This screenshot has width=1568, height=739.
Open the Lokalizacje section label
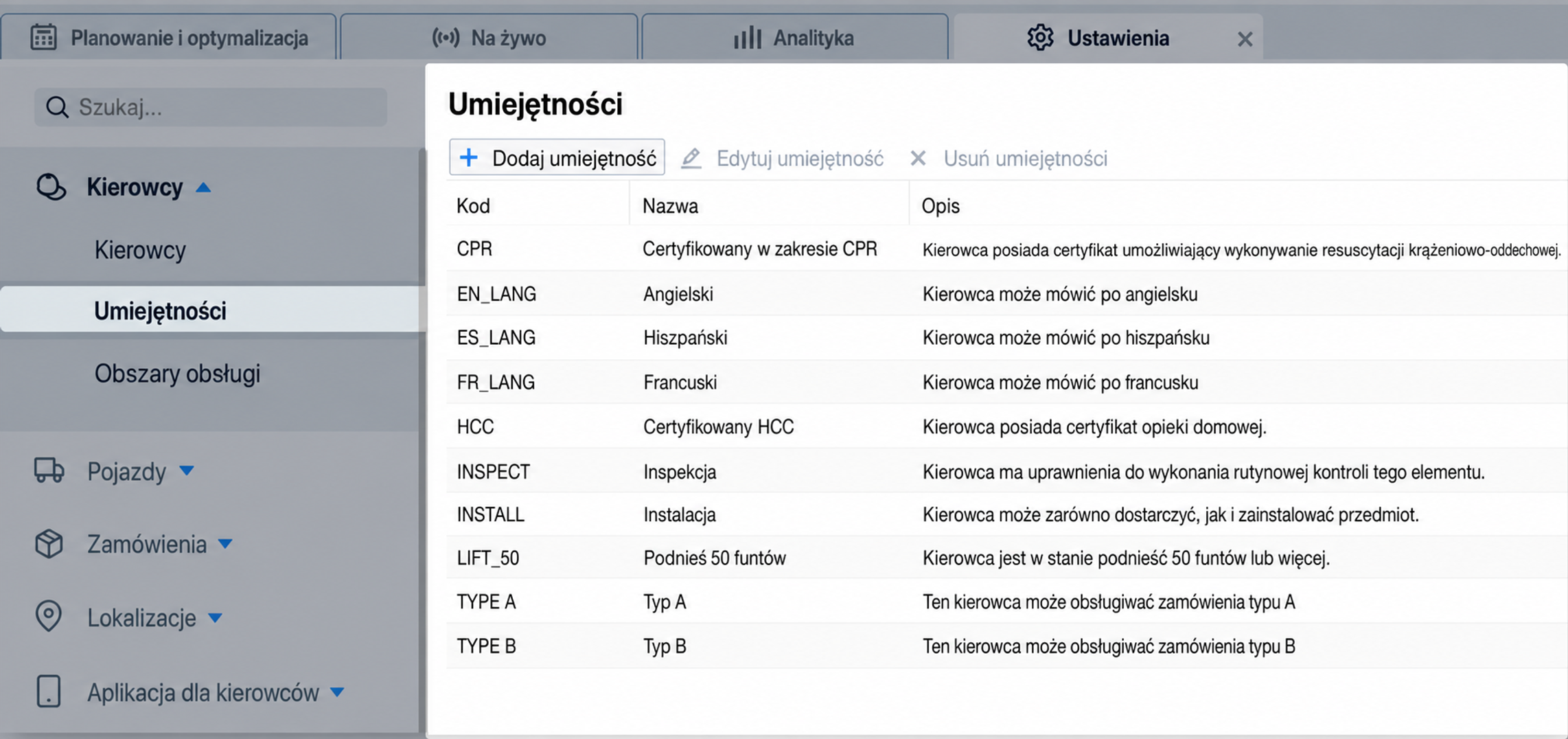(x=141, y=618)
